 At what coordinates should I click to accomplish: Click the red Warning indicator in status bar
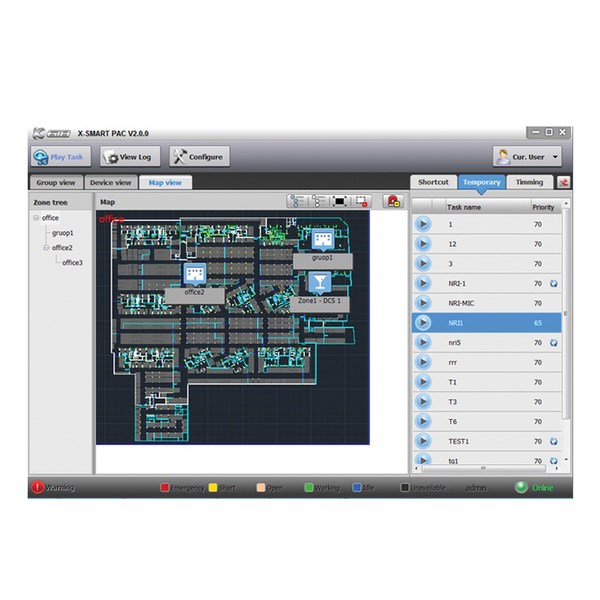pyautogui.click(x=38, y=487)
